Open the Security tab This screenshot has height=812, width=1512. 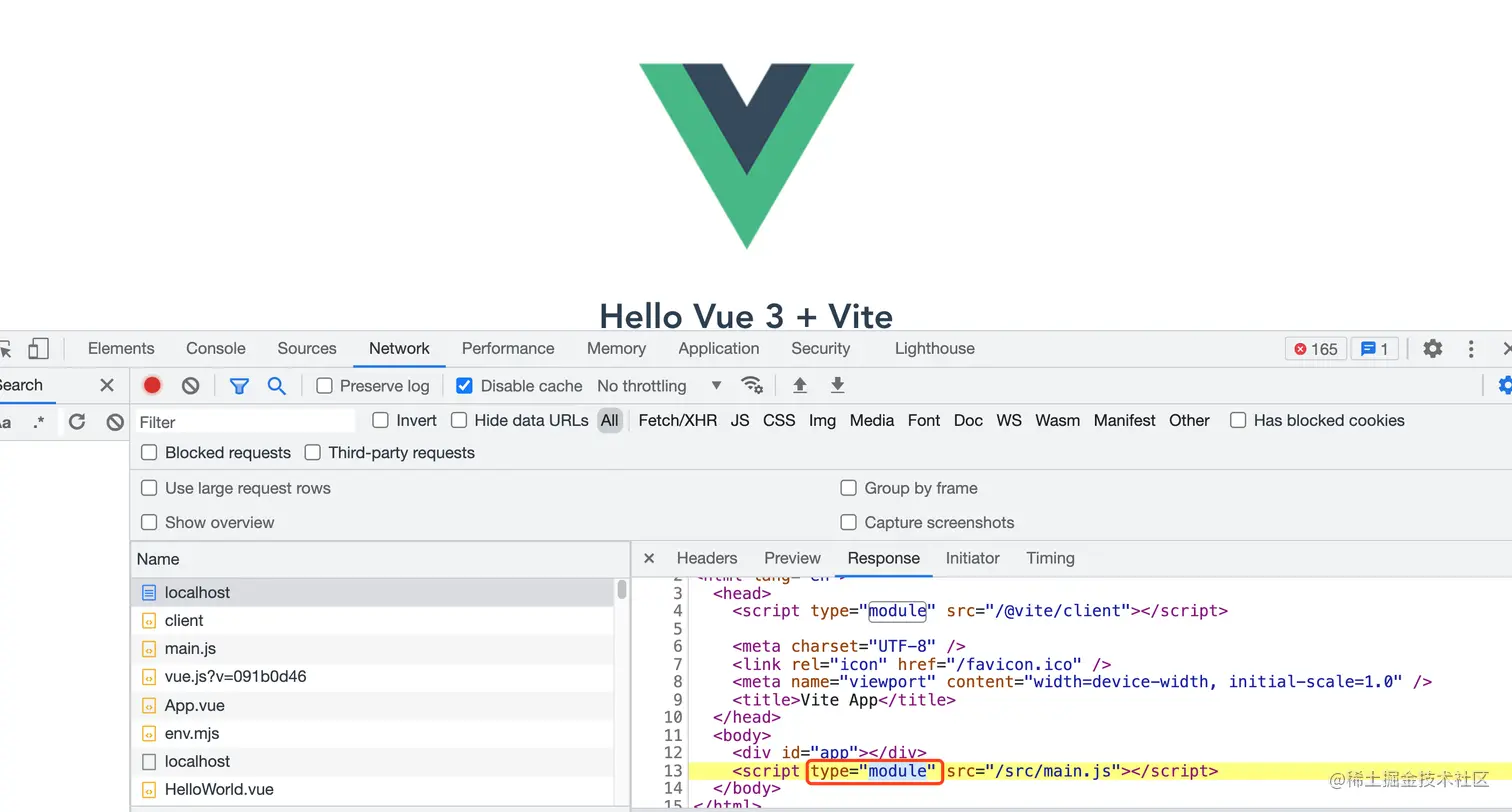tap(820, 348)
